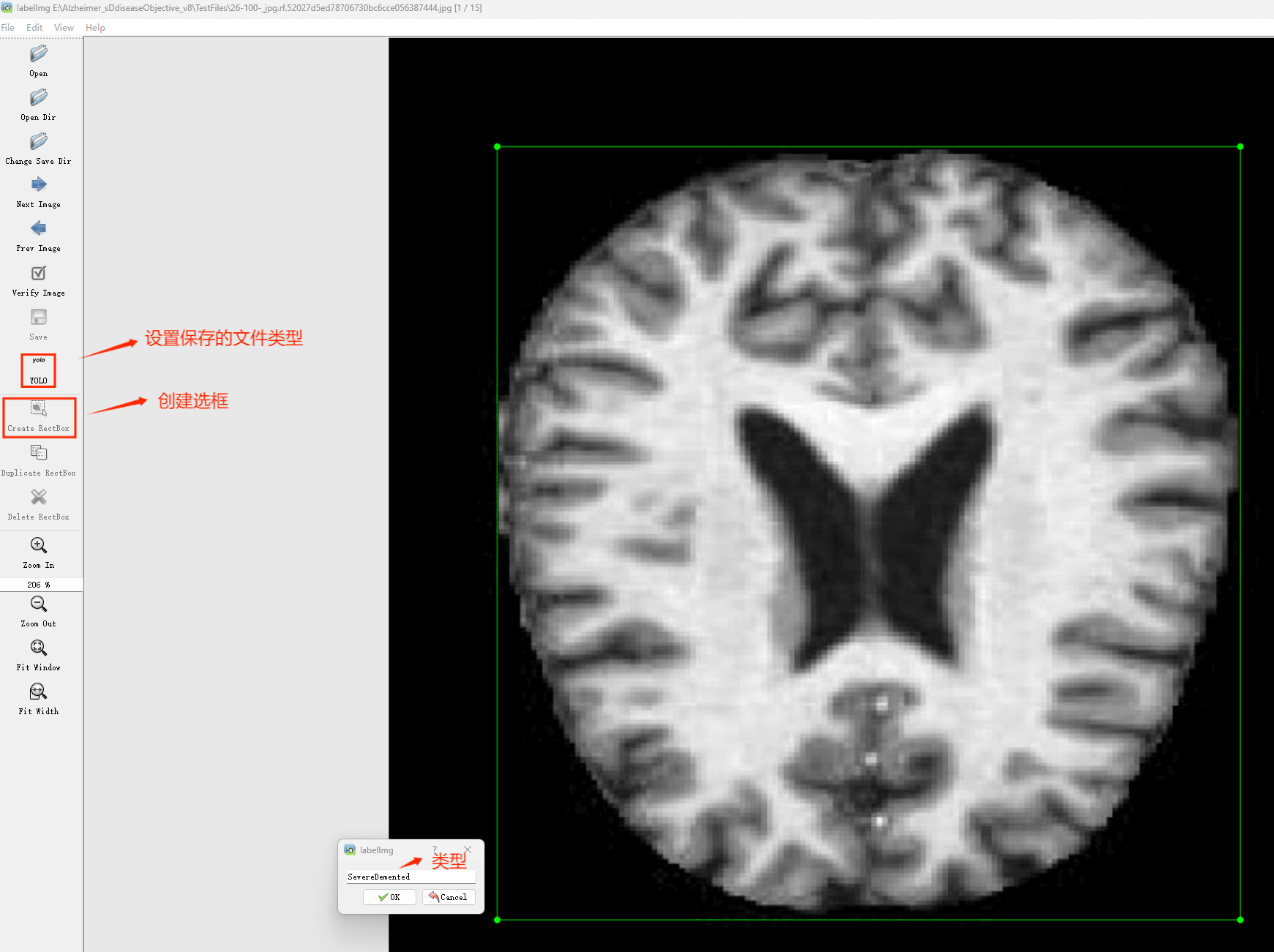Image resolution: width=1274 pixels, height=952 pixels.
Task: Click the 206 % zoom value field
Action: [41, 585]
